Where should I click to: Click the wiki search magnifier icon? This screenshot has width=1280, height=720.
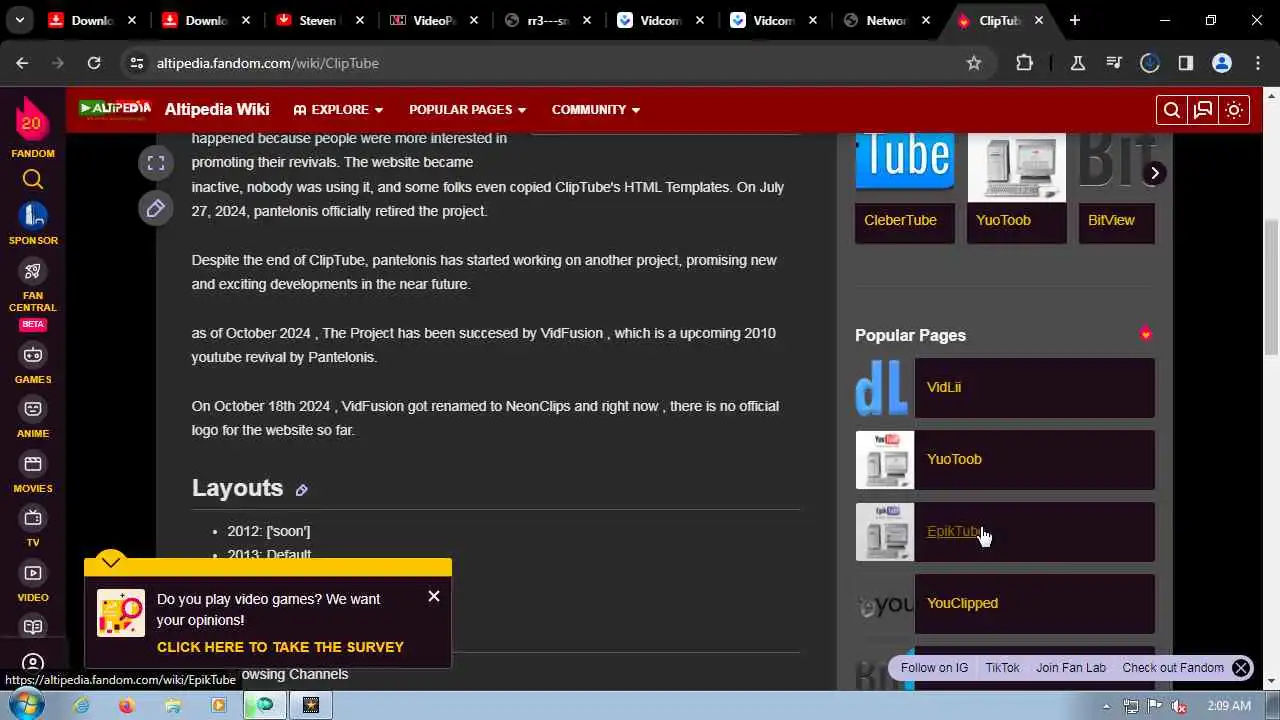pos(1172,110)
